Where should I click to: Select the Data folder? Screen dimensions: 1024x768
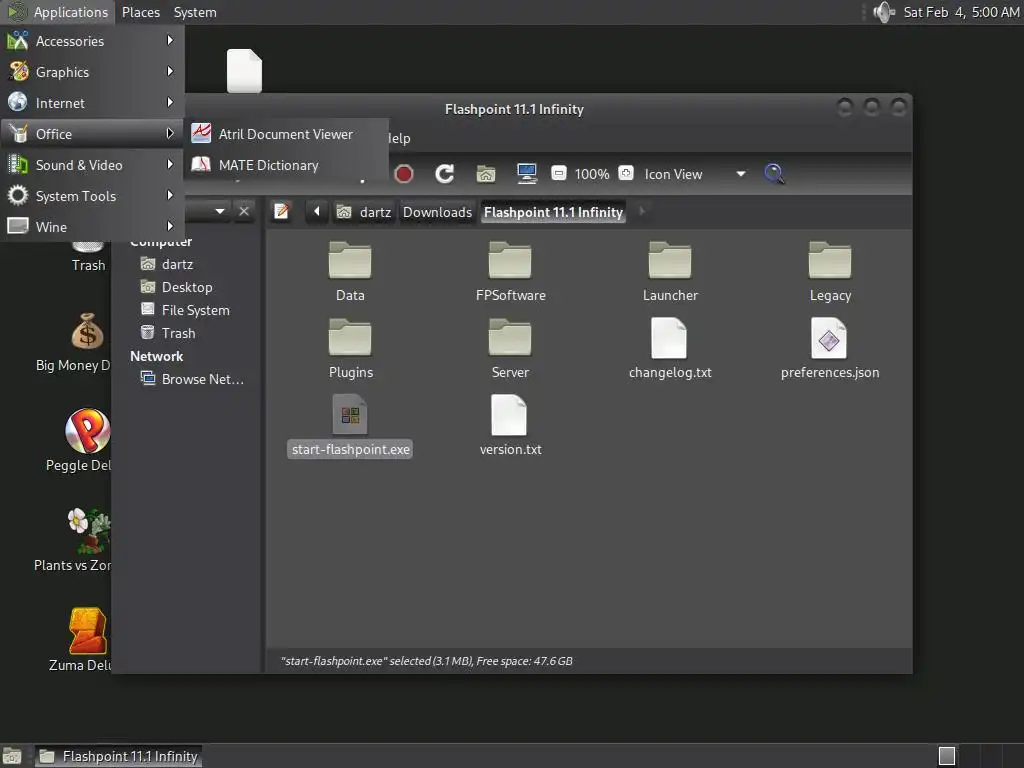(x=350, y=272)
